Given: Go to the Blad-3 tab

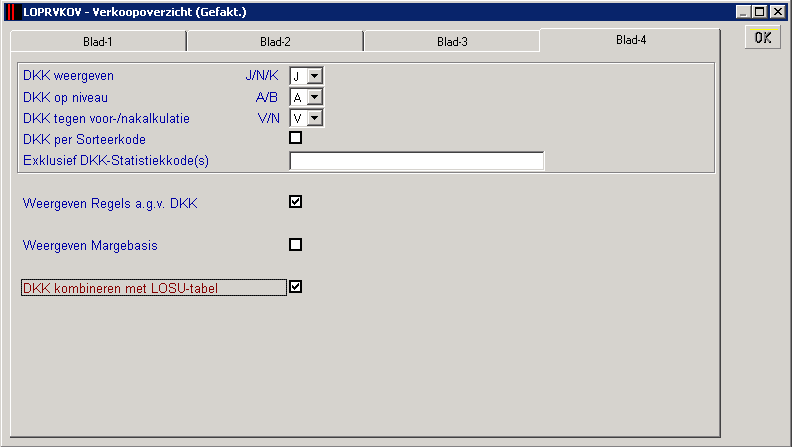Looking at the screenshot, I should (452, 41).
